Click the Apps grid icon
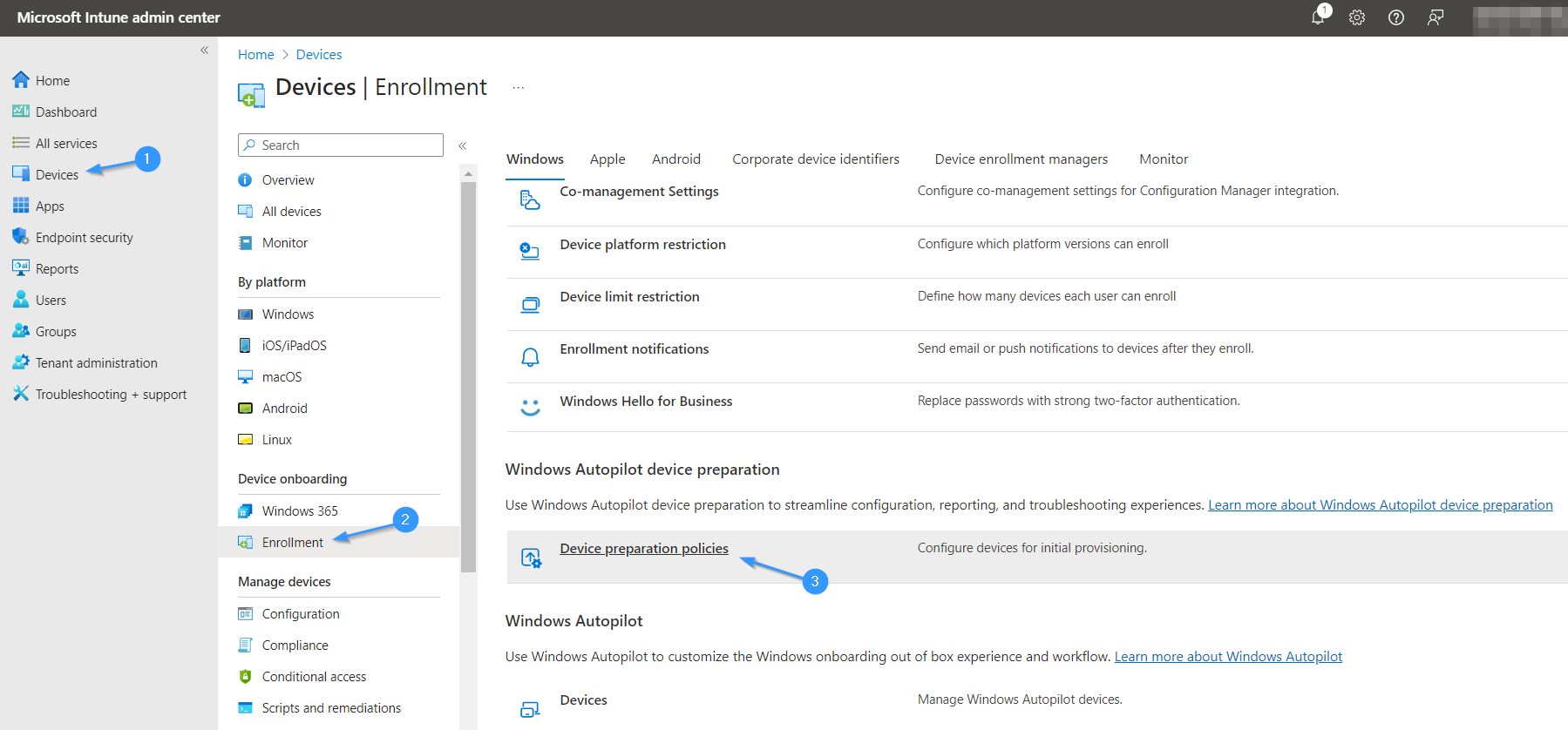This screenshot has height=730, width=1568. [21, 206]
